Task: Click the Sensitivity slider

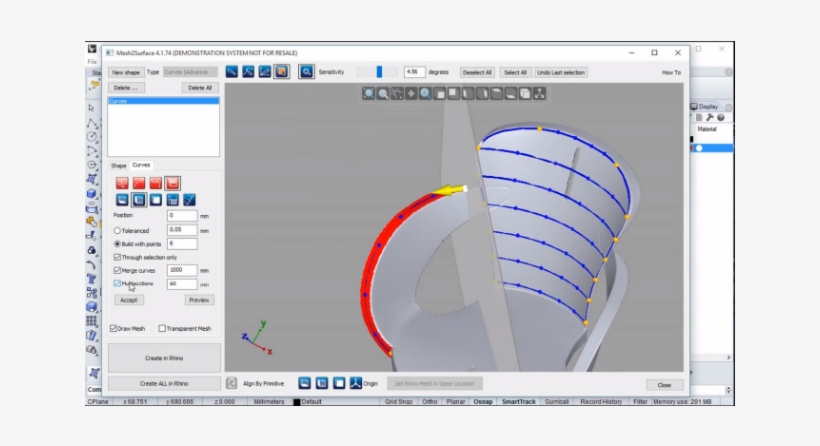Action: pos(378,72)
